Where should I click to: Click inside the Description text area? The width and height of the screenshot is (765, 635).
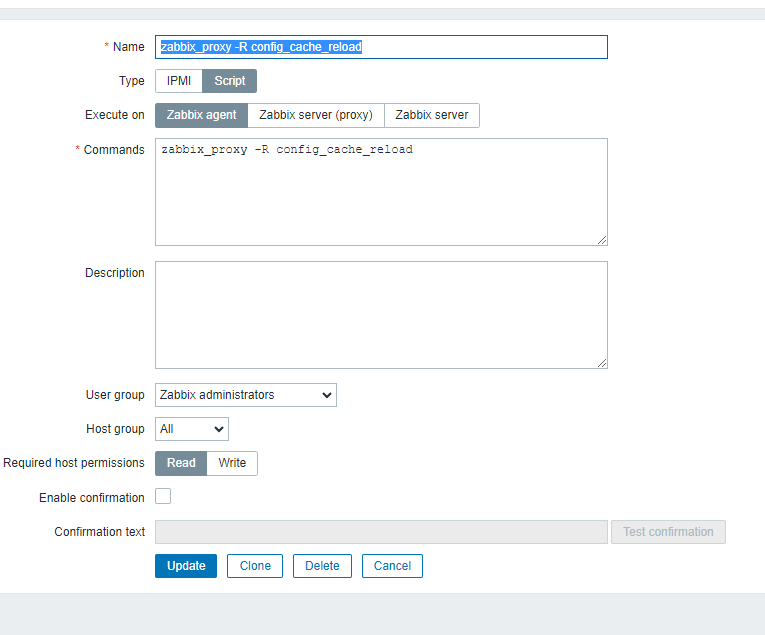(381, 315)
